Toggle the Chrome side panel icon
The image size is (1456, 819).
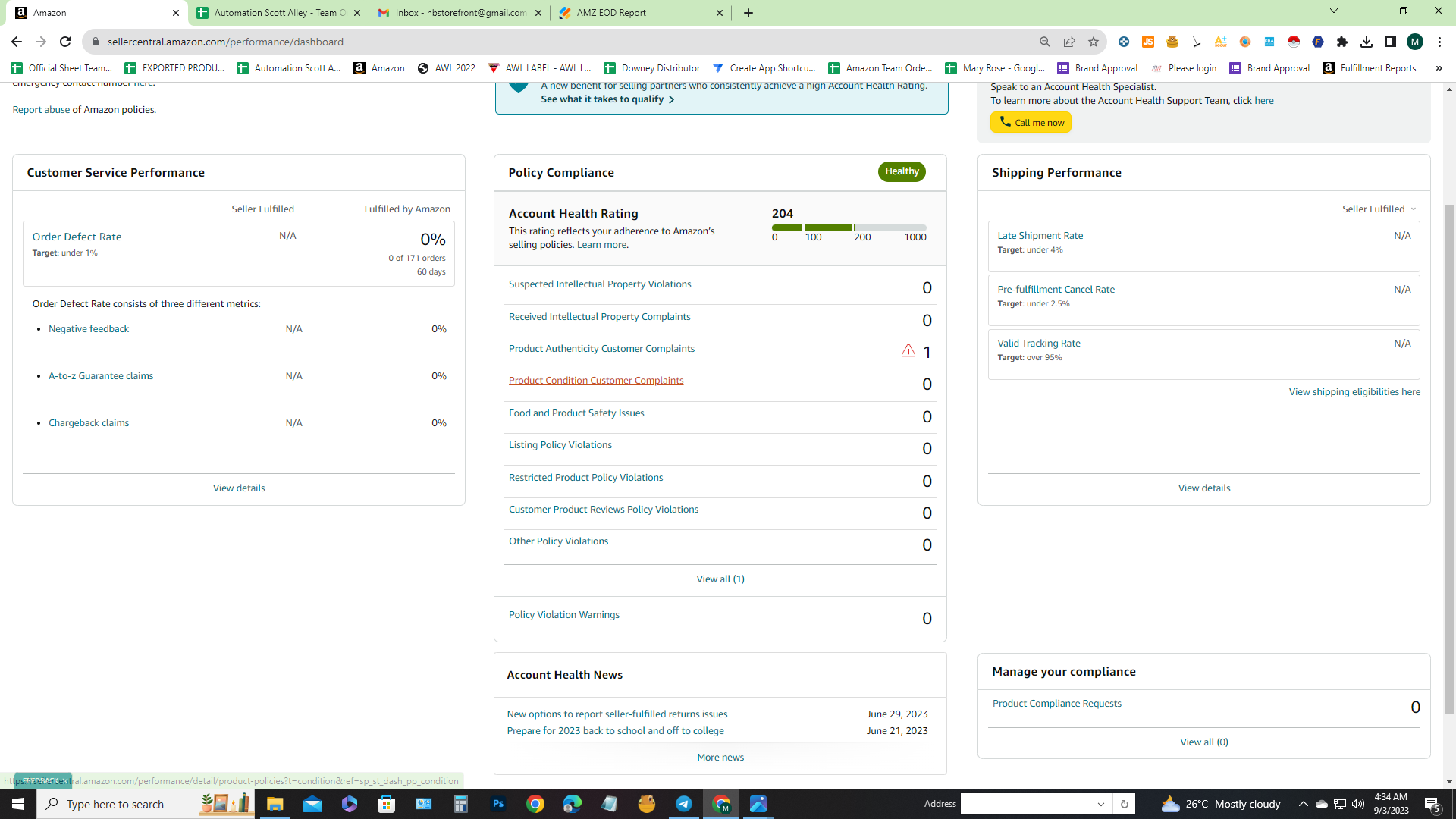point(1391,42)
